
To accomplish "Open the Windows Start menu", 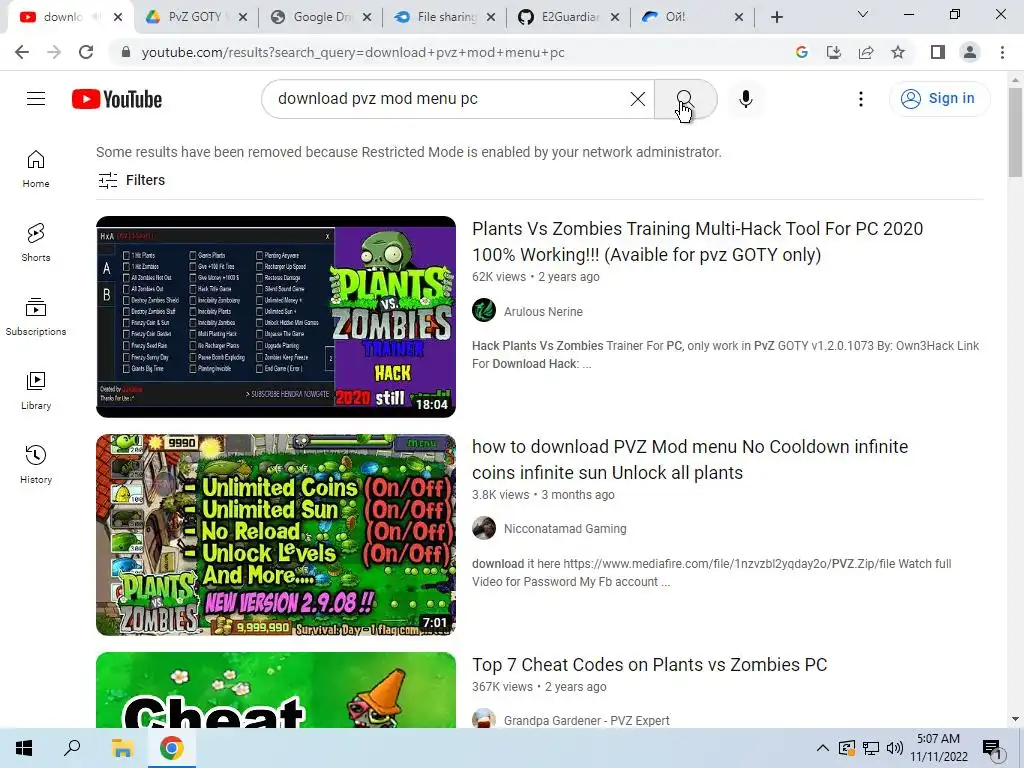I will point(24,748).
